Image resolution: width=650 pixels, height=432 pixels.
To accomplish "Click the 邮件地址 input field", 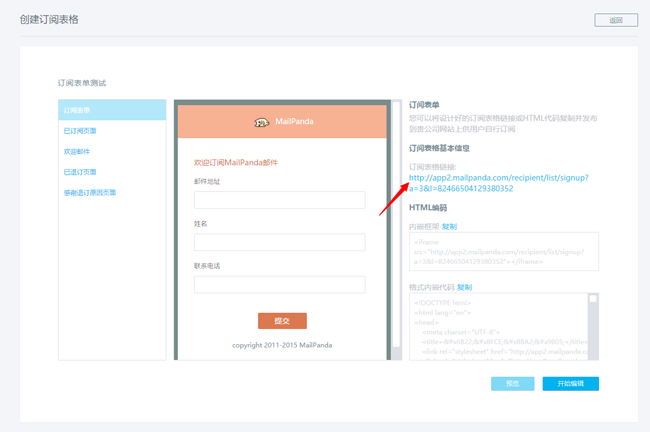I will (x=279, y=200).
